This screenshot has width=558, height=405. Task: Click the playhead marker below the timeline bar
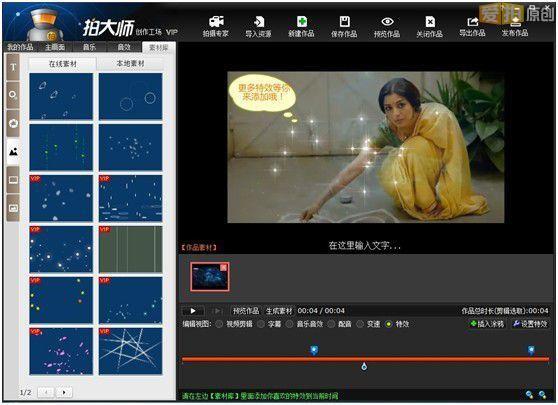364,366
